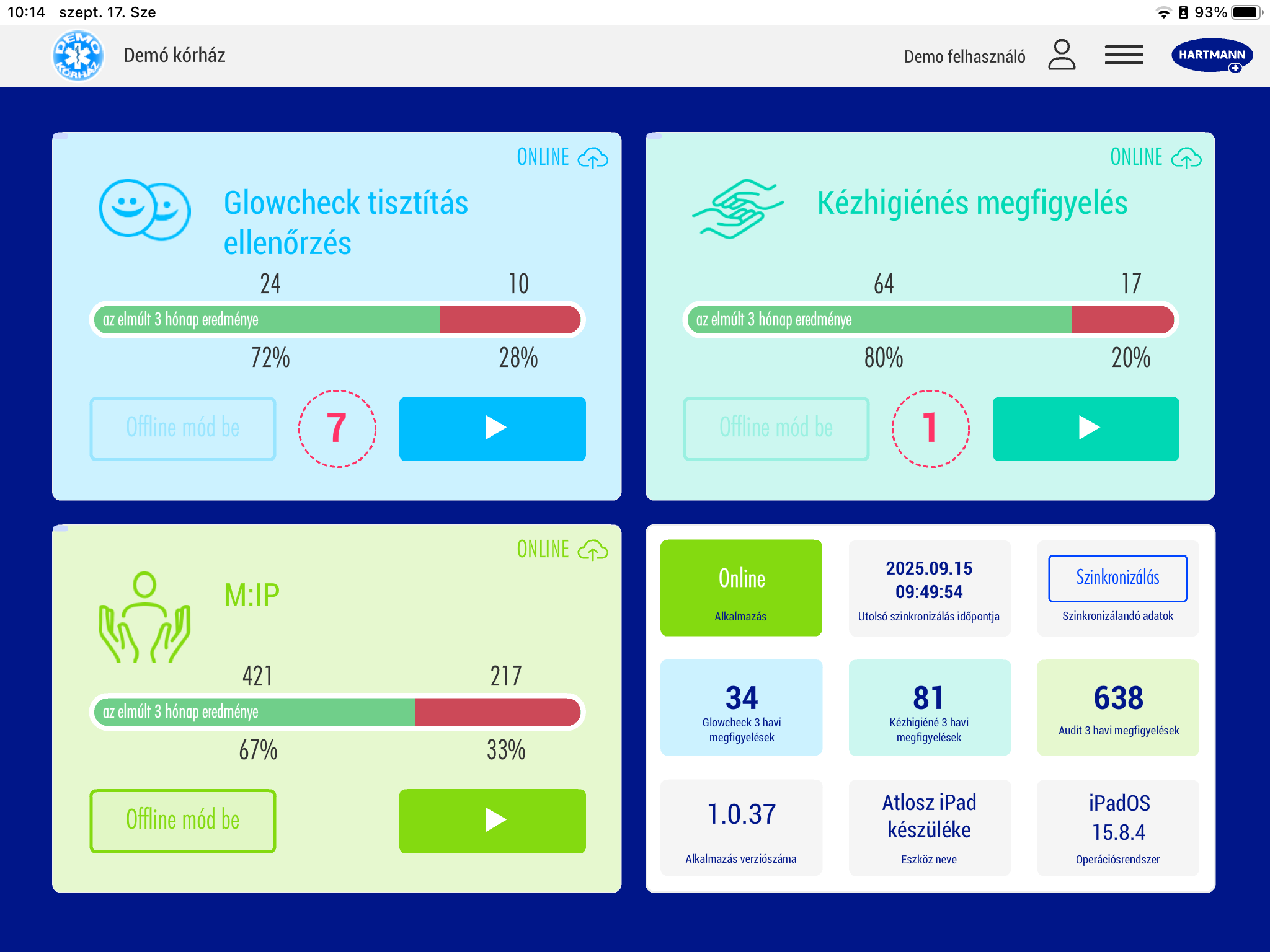Toggle Offline mód be for M:IP
The height and width of the screenshot is (952, 1270).
(183, 821)
